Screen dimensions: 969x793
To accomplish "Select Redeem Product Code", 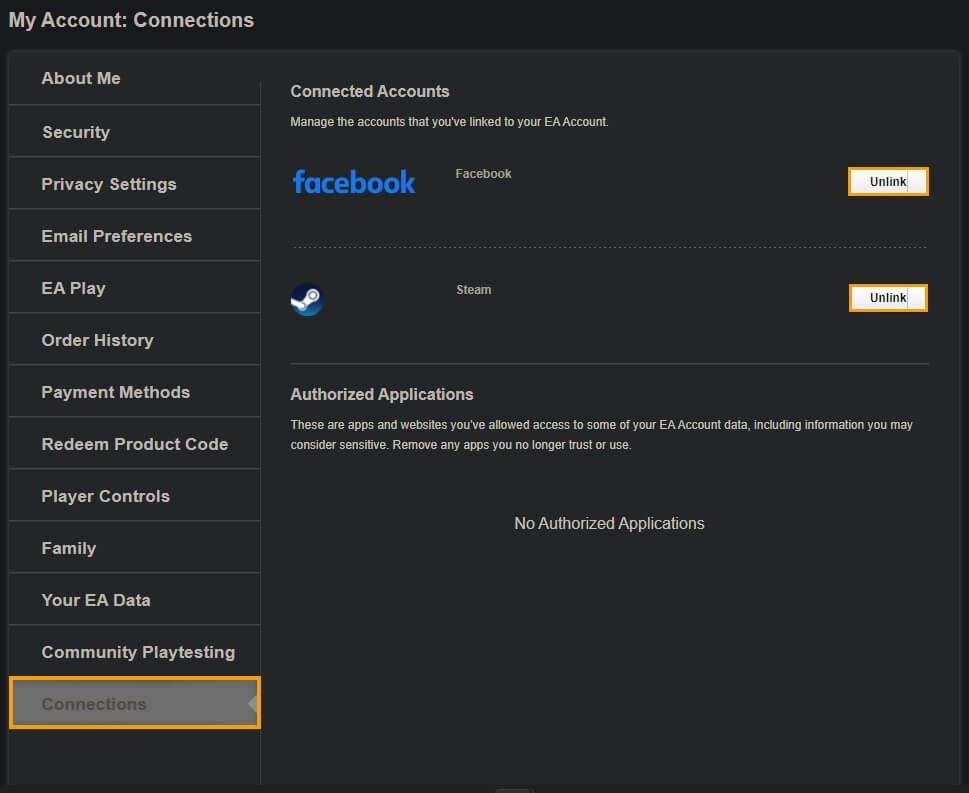I will click(134, 443).
